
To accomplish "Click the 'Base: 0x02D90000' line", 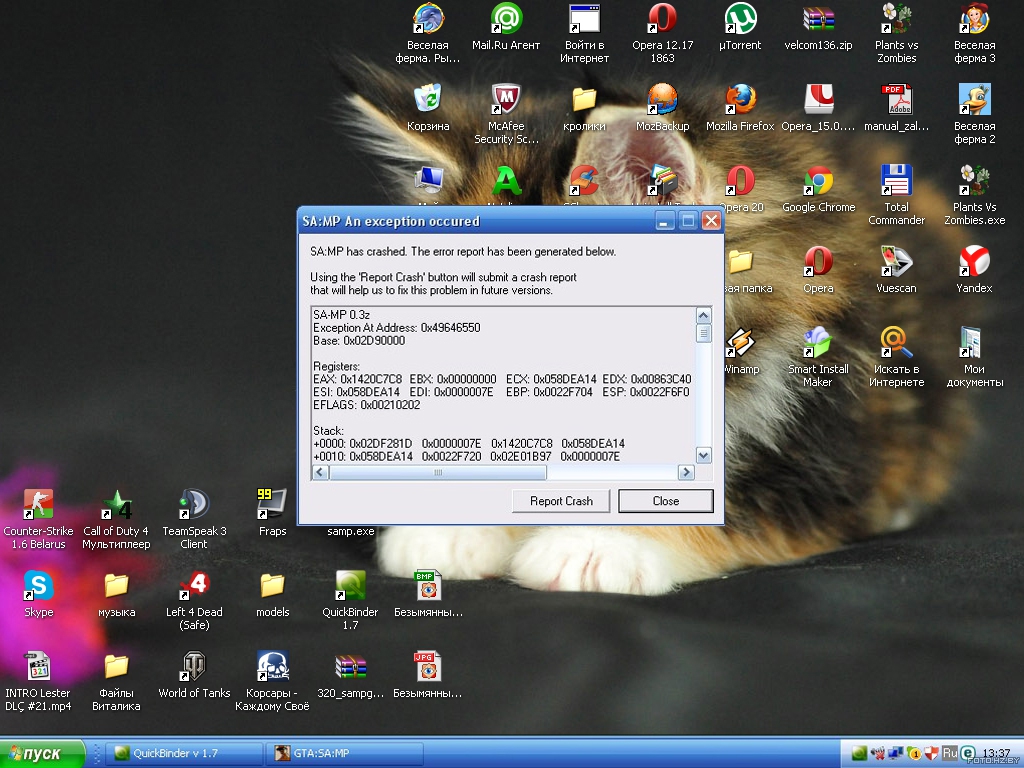I will [359, 341].
